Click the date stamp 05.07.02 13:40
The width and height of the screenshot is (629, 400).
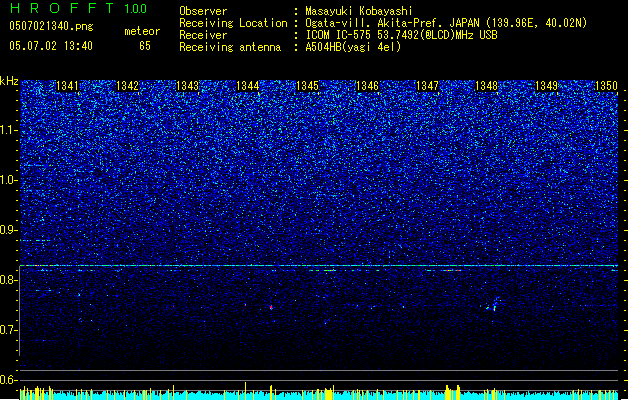[51, 46]
